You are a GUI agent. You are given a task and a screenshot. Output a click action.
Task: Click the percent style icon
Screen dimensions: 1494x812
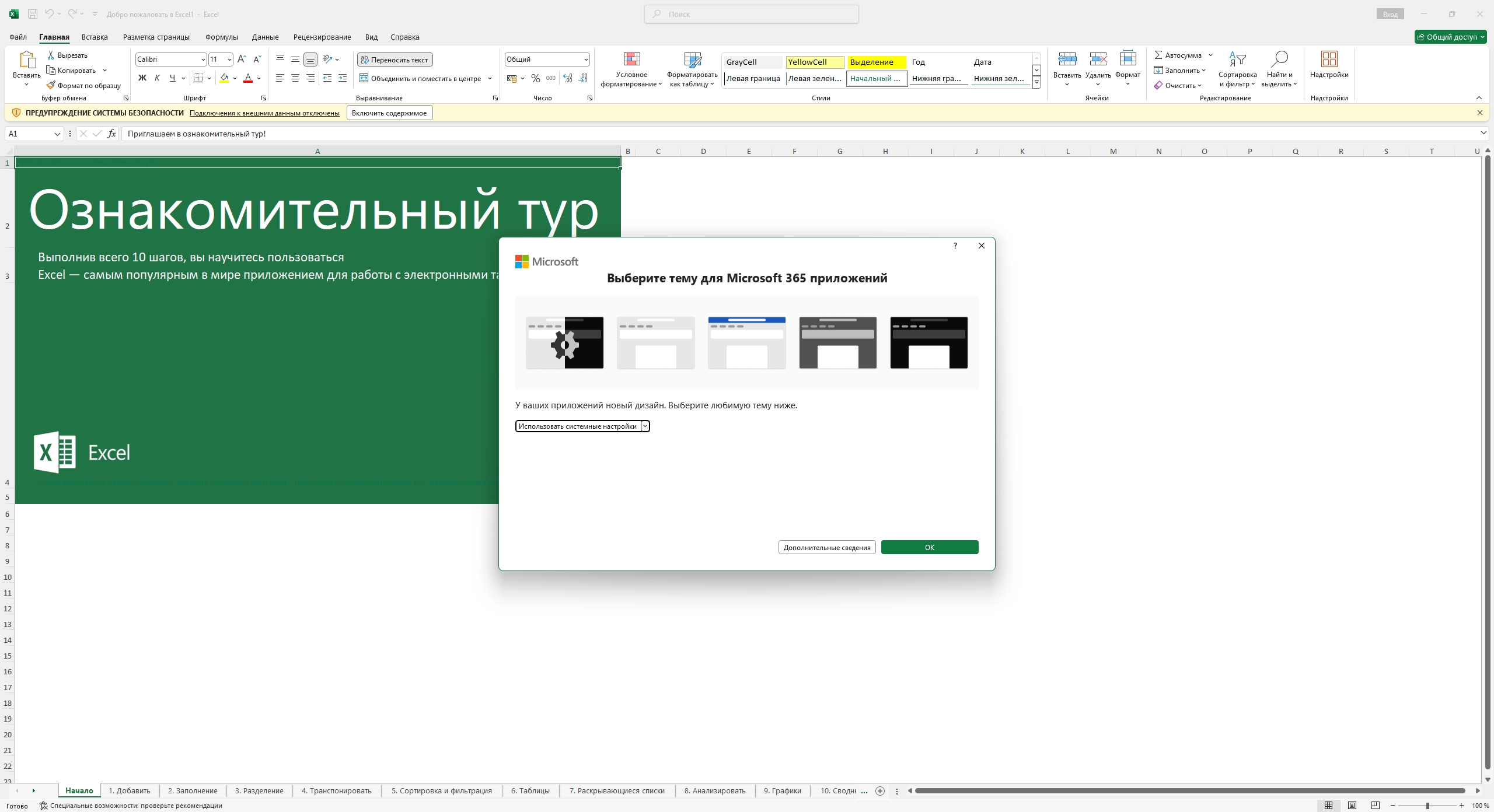pos(535,78)
